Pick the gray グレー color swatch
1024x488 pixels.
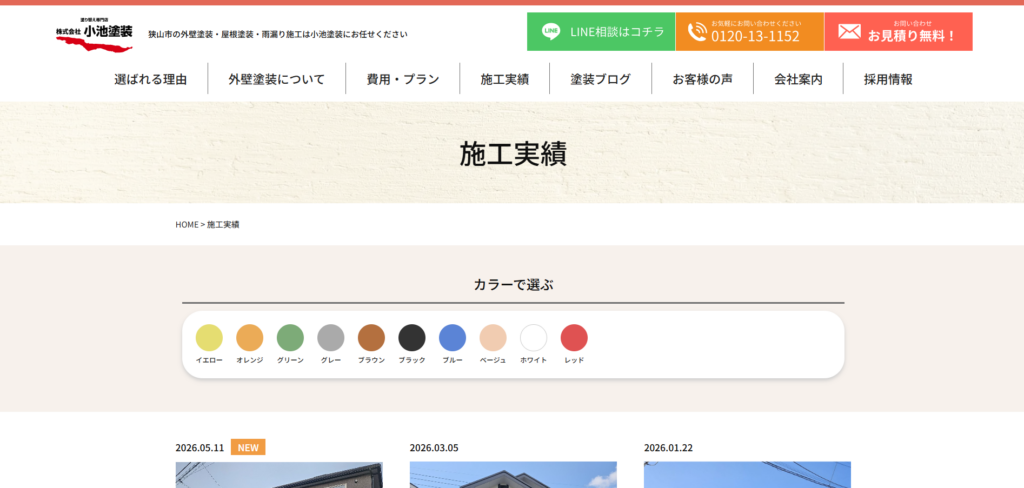point(330,338)
